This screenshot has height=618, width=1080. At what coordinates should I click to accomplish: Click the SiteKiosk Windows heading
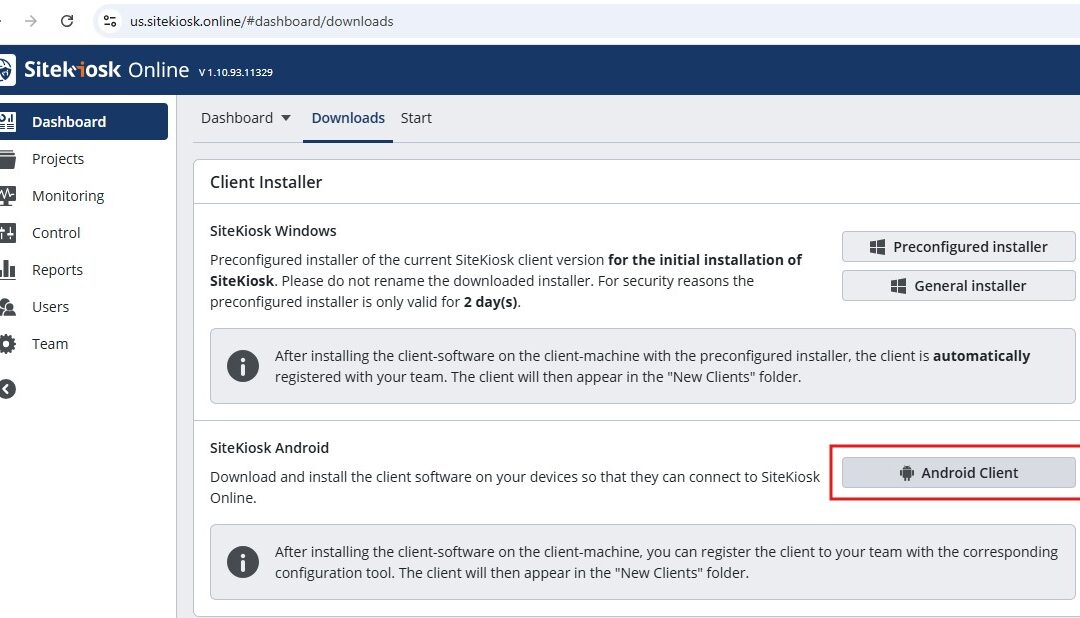point(273,231)
